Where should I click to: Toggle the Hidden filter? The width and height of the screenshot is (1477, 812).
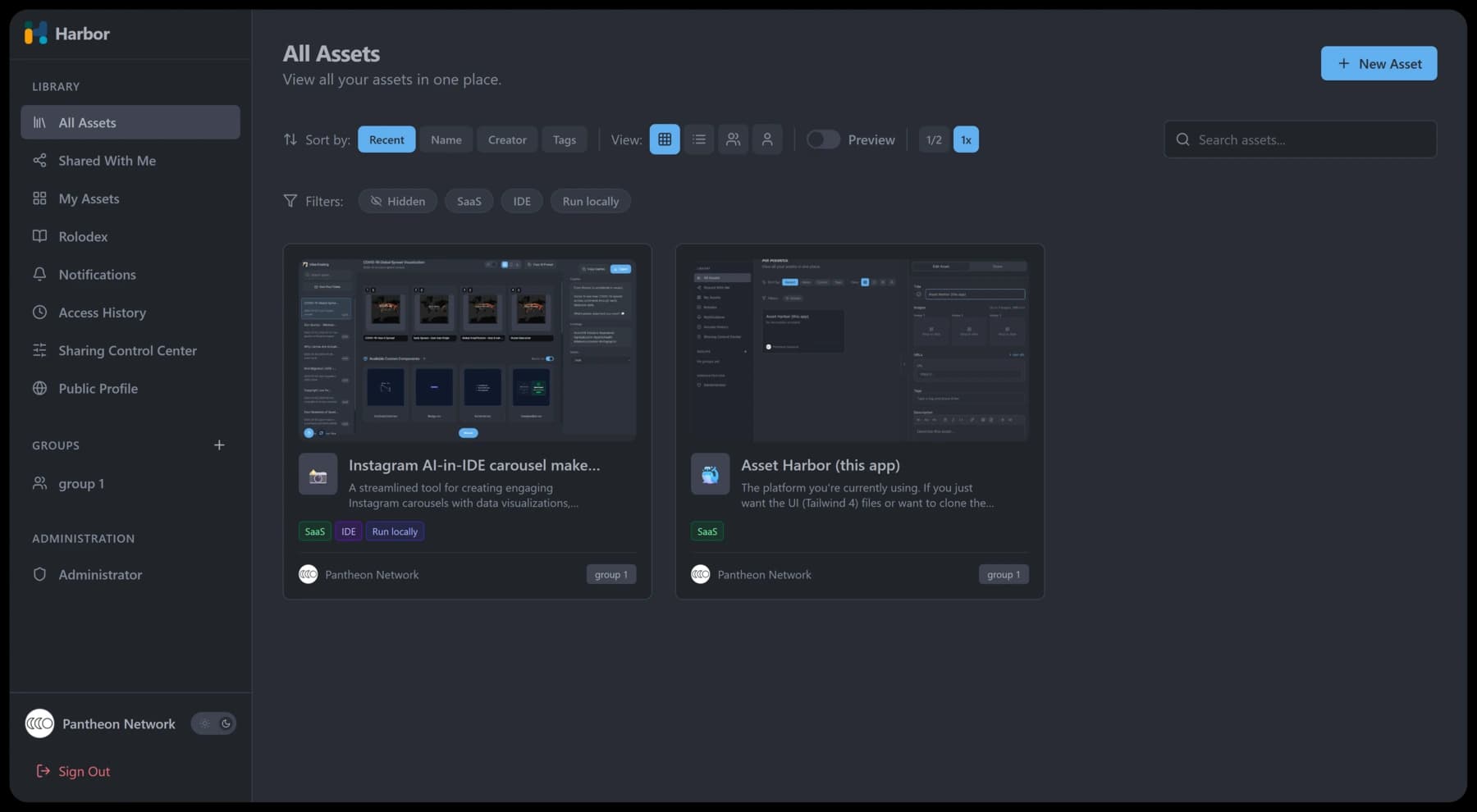pos(397,201)
